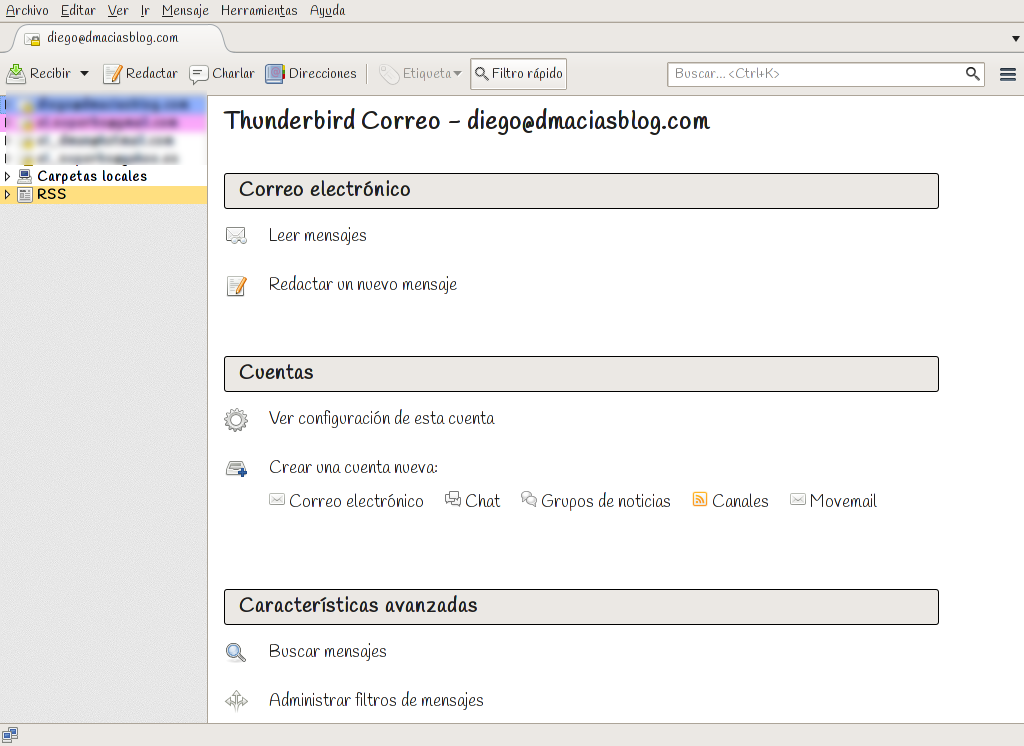Image resolution: width=1024 pixels, height=746 pixels.
Task: Click the Recibir download icon
Action: click(x=16, y=74)
